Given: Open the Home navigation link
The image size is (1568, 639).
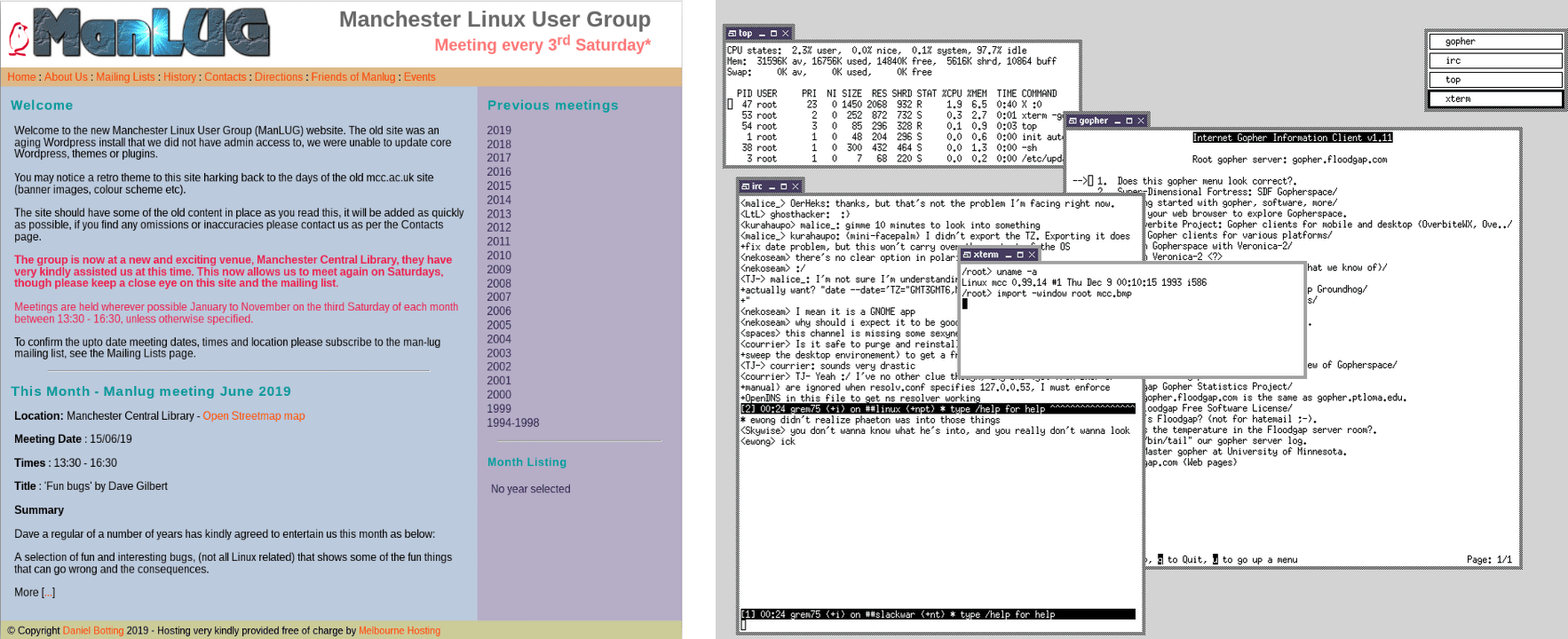Looking at the screenshot, I should (21, 77).
